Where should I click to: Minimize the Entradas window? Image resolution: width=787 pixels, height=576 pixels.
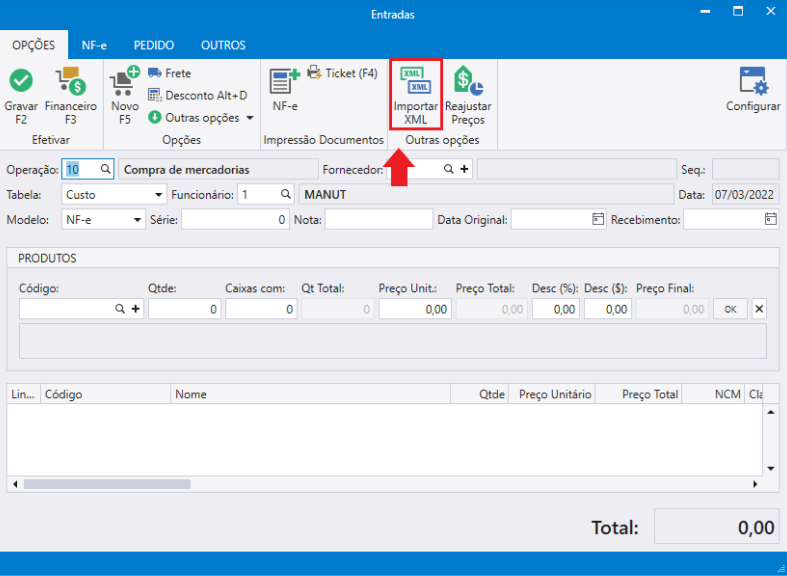pos(705,12)
